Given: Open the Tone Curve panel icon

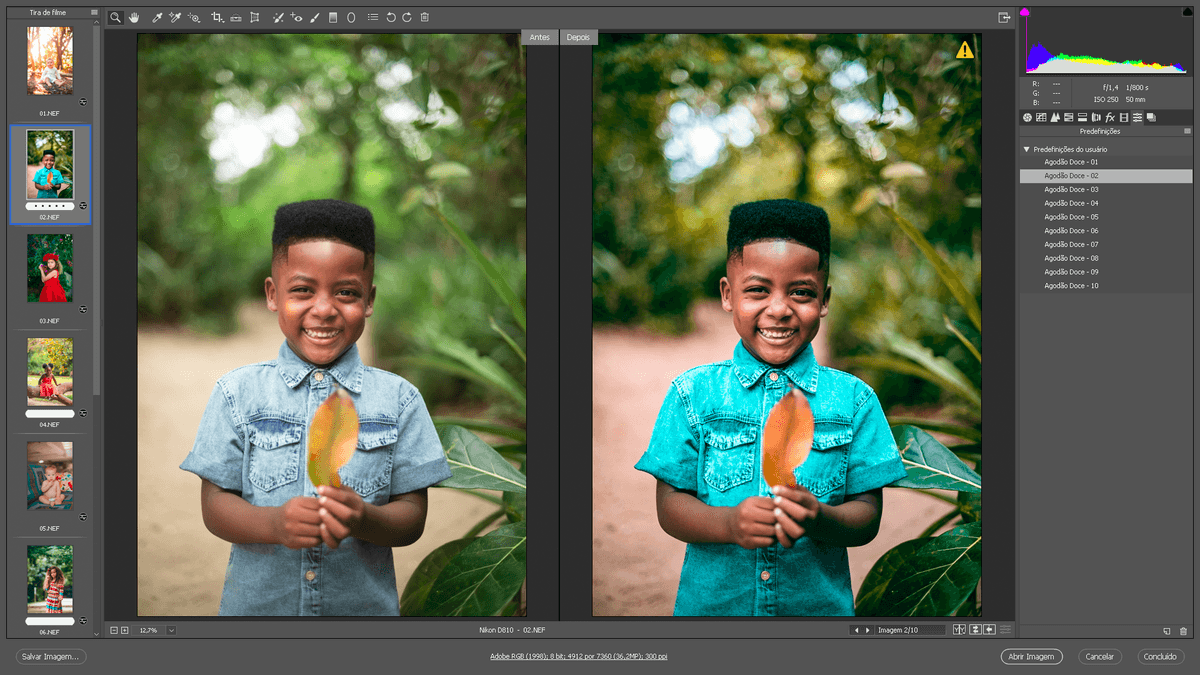Looking at the screenshot, I should point(1041,118).
